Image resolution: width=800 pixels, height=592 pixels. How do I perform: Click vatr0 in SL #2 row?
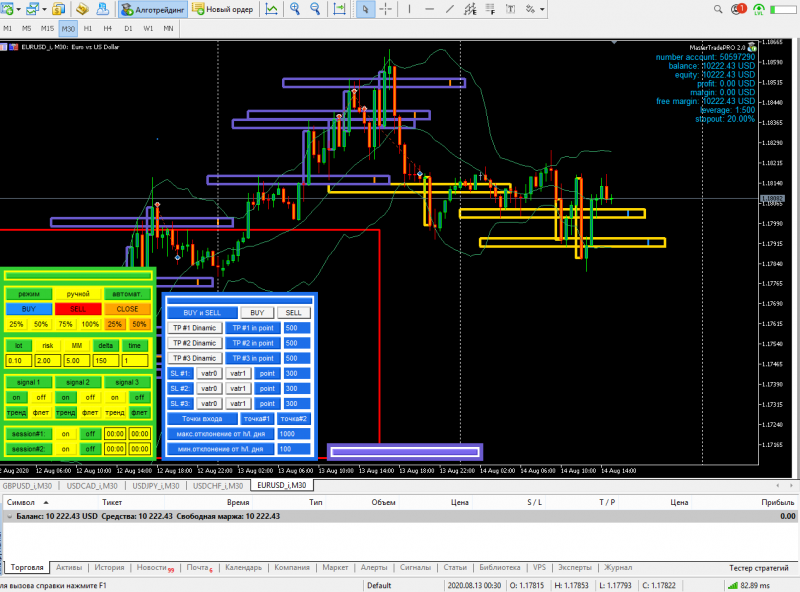tap(209, 389)
